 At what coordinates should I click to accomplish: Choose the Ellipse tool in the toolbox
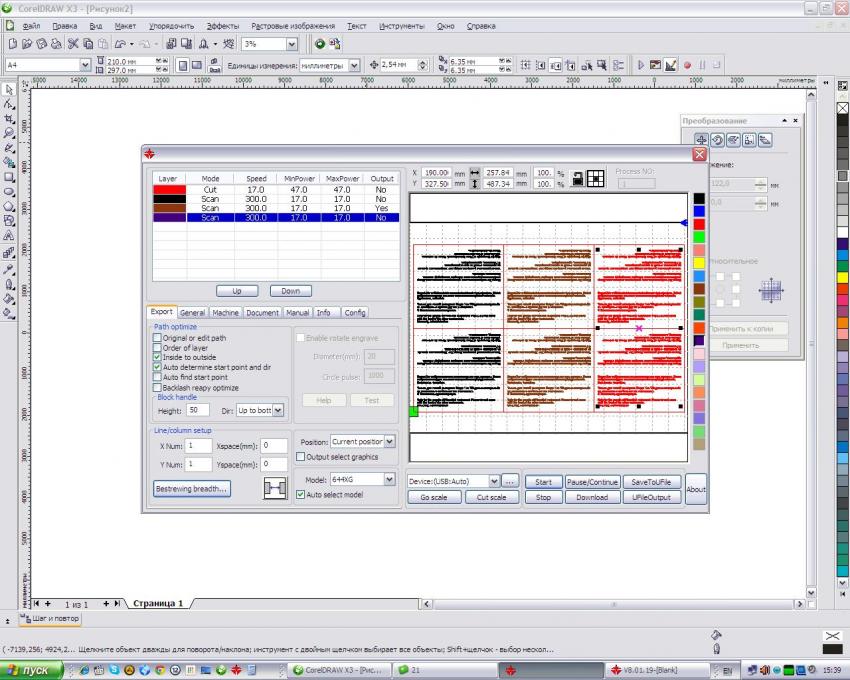(x=9, y=191)
